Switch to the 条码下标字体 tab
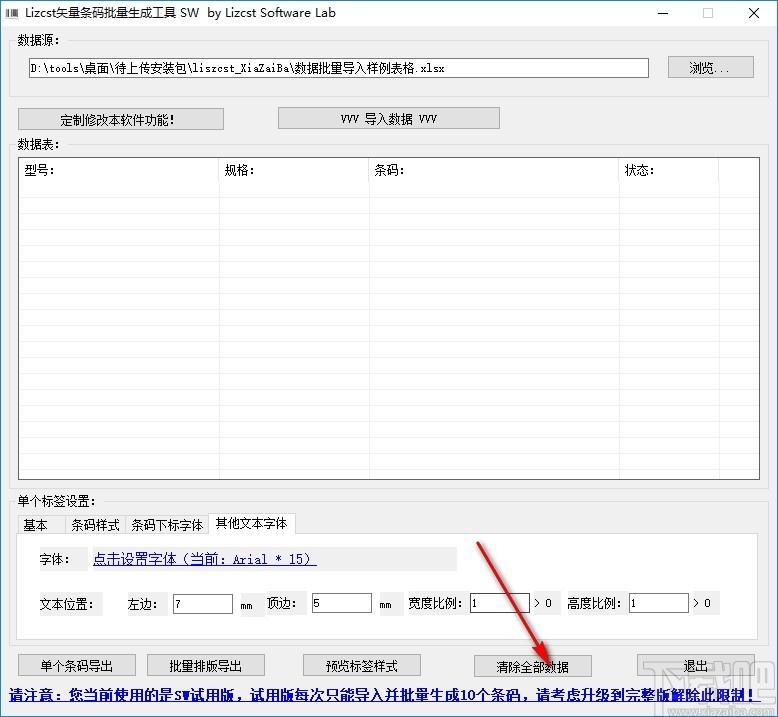The width and height of the screenshot is (778, 717). coord(167,524)
